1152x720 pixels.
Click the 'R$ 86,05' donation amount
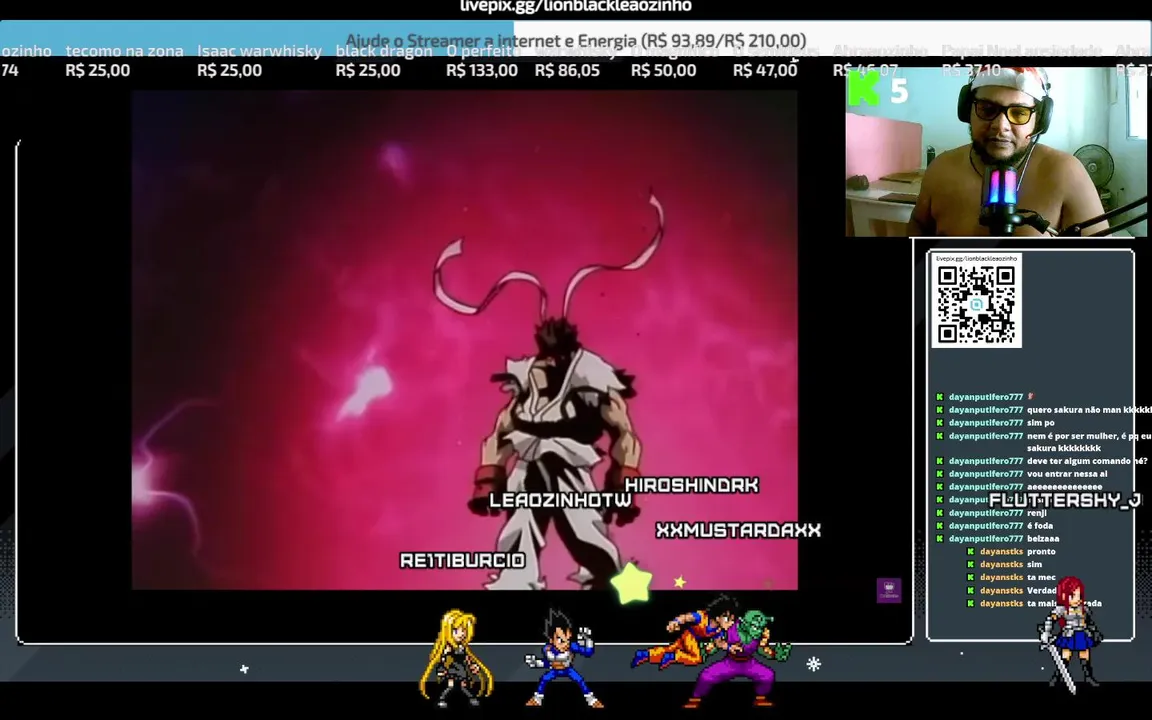(567, 71)
